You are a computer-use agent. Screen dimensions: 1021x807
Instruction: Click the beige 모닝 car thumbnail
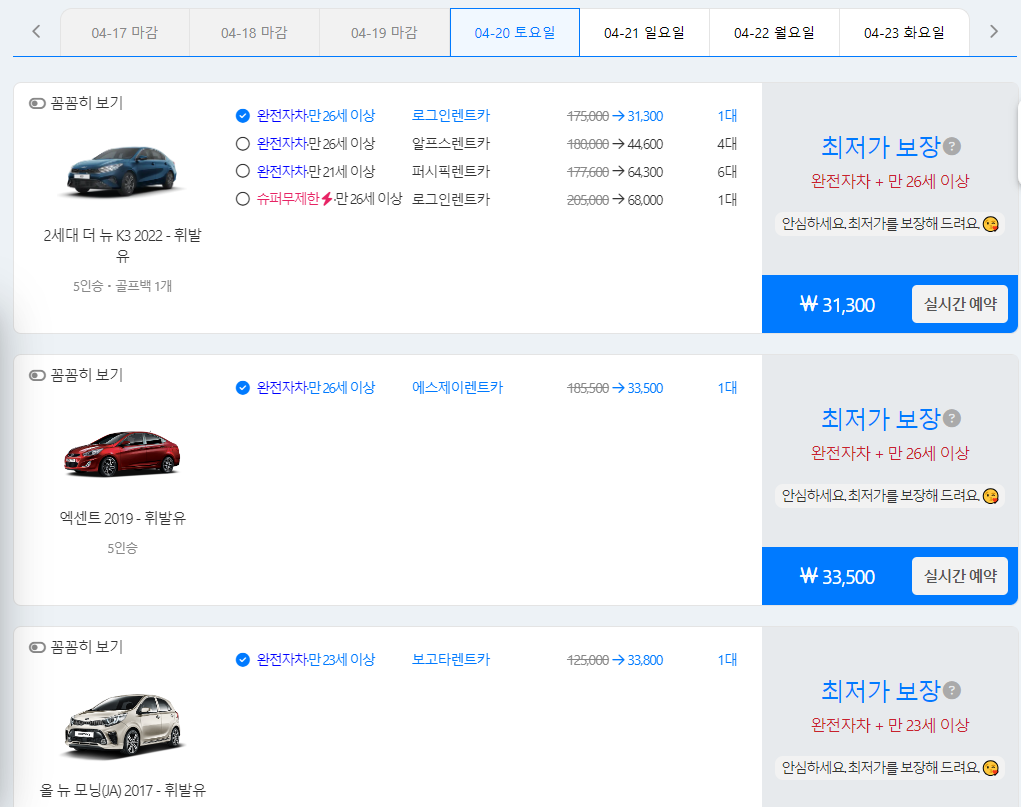(122, 725)
